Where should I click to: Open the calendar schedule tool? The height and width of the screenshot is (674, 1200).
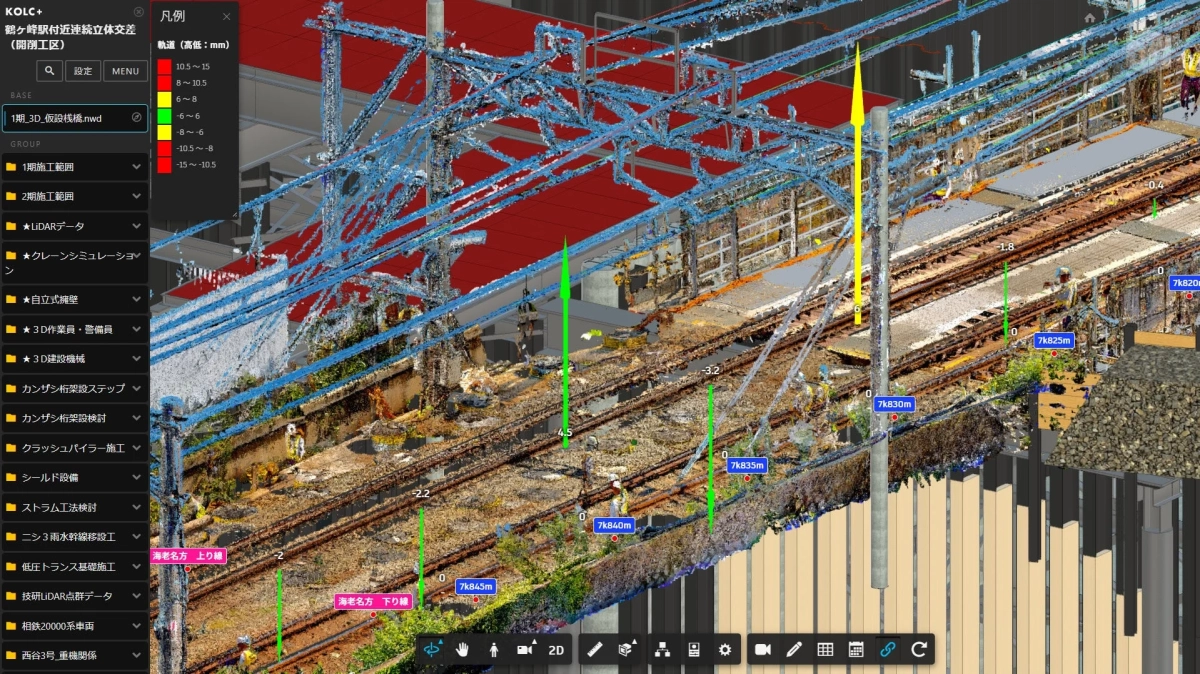[856, 649]
